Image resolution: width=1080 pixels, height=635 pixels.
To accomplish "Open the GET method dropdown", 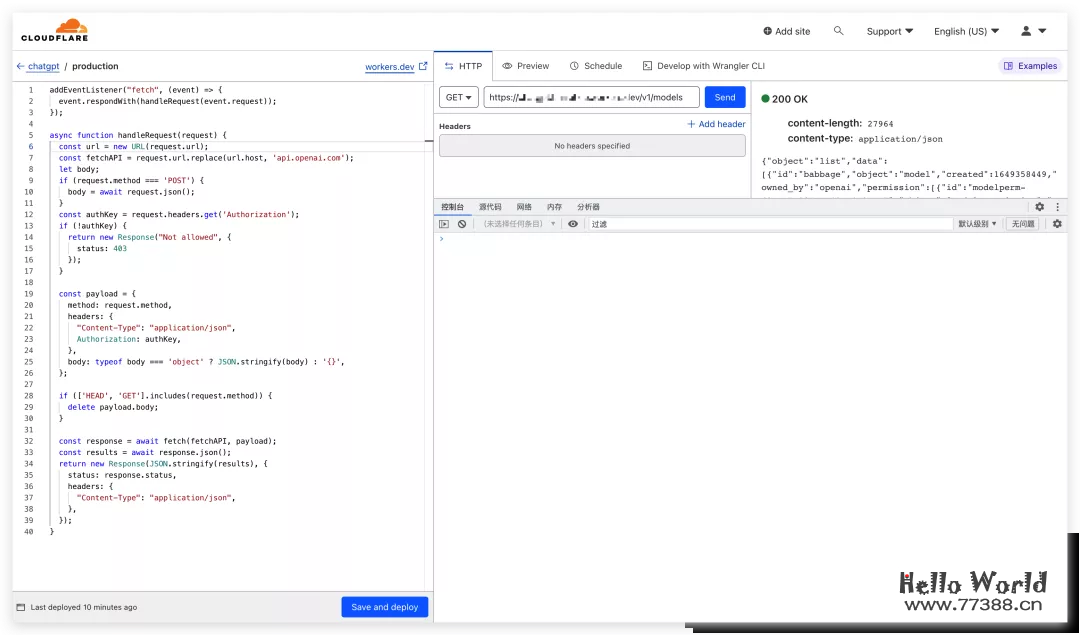I will tap(458, 97).
